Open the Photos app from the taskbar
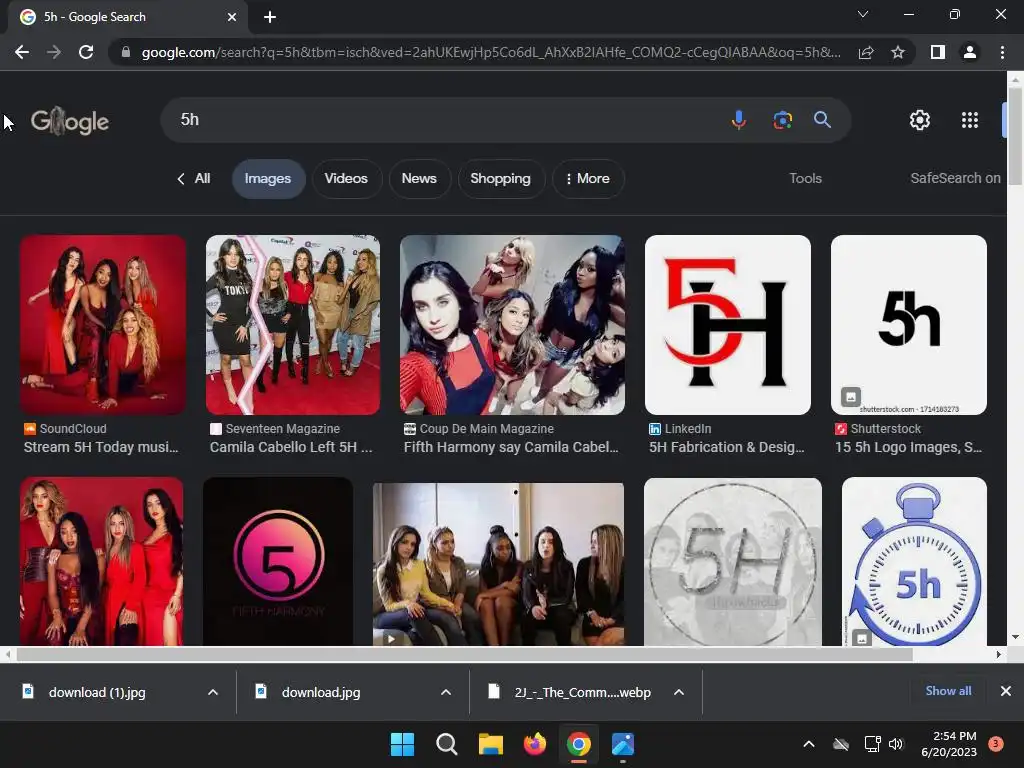The image size is (1024, 768). pyautogui.click(x=623, y=744)
